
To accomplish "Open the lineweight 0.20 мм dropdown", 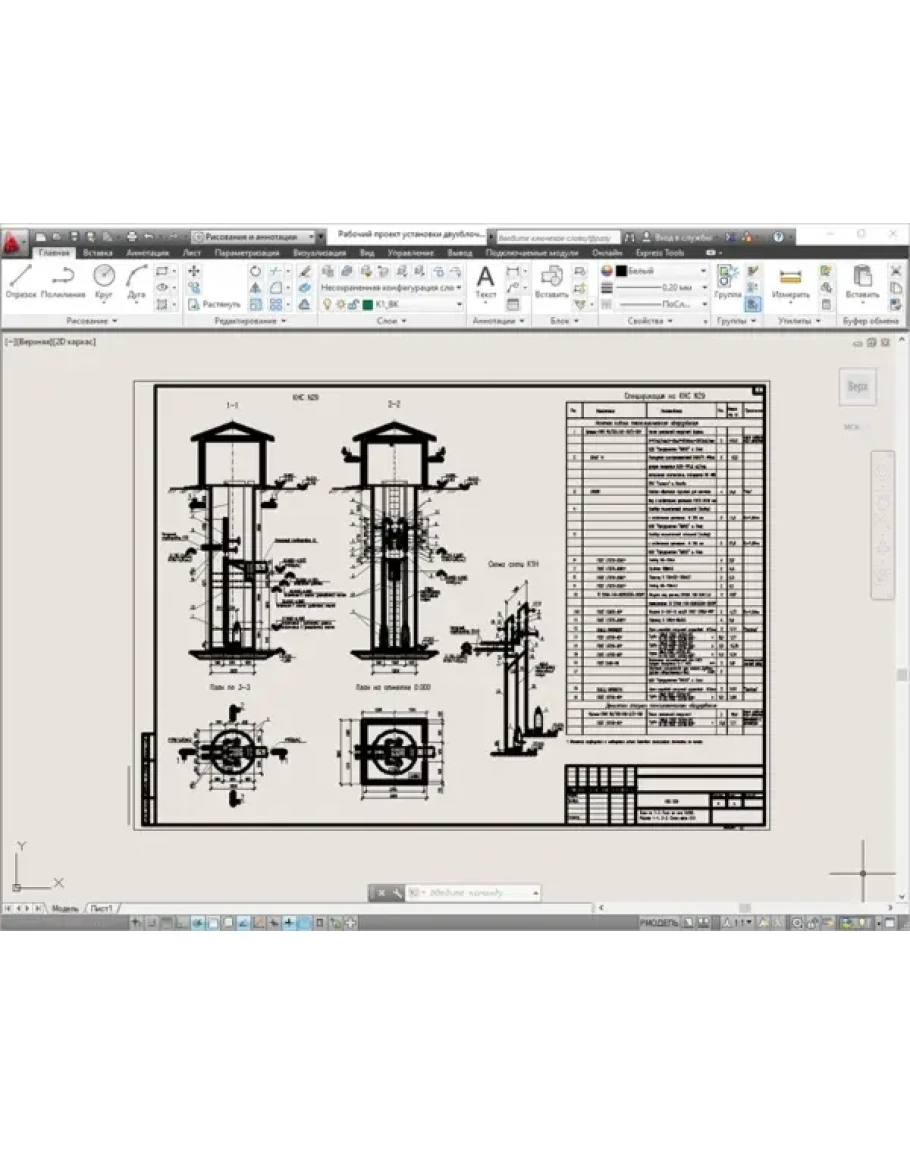I will tap(660, 287).
